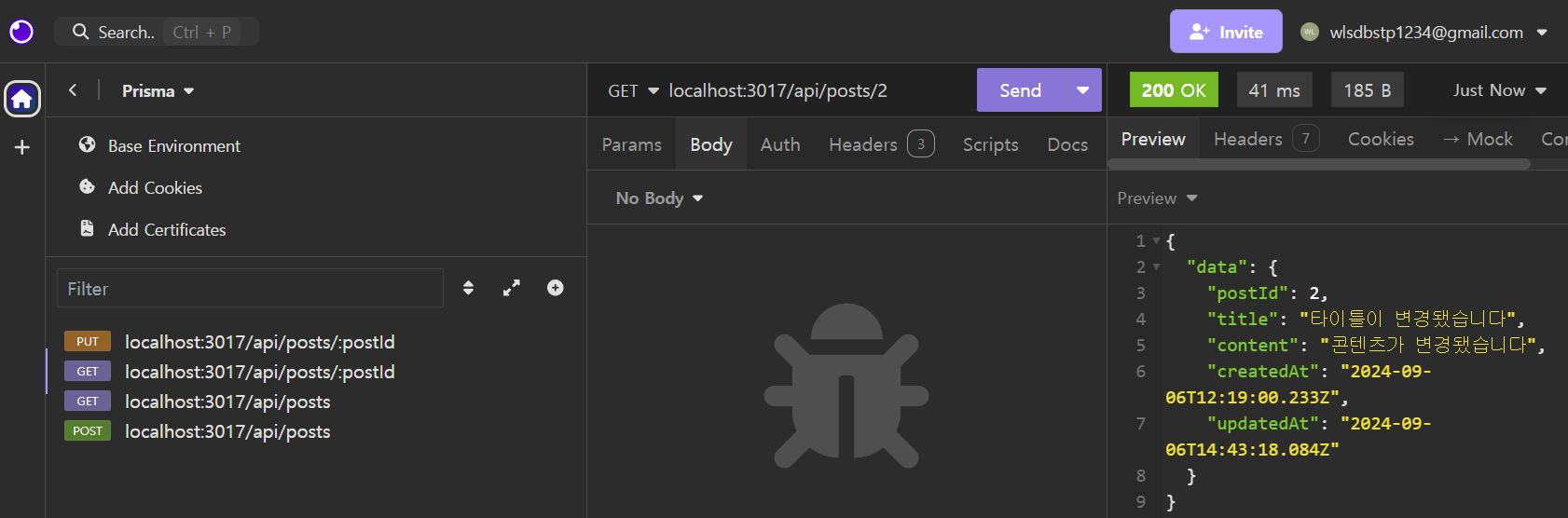The image size is (1568, 518).
Task: Click the Search box at top
Action: pos(156,32)
